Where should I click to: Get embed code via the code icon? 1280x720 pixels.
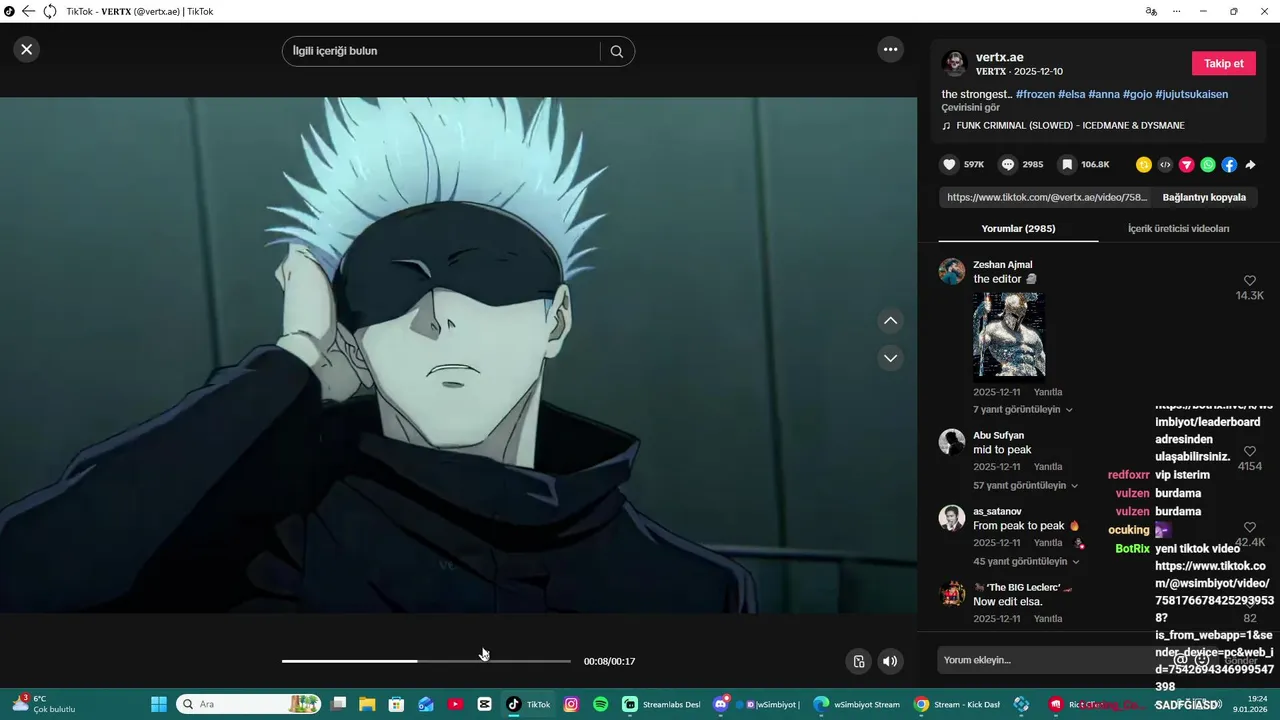coord(1165,164)
